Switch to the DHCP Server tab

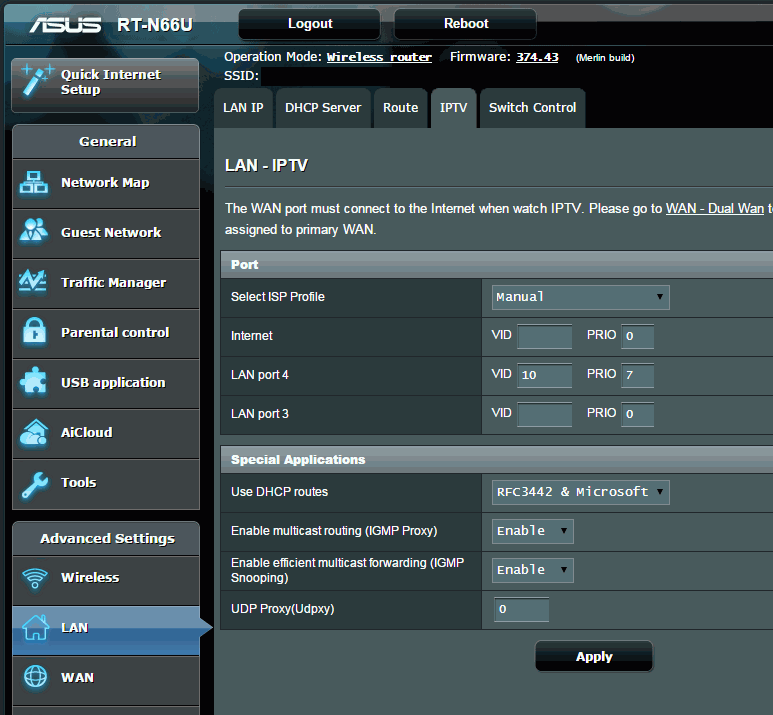click(x=323, y=108)
